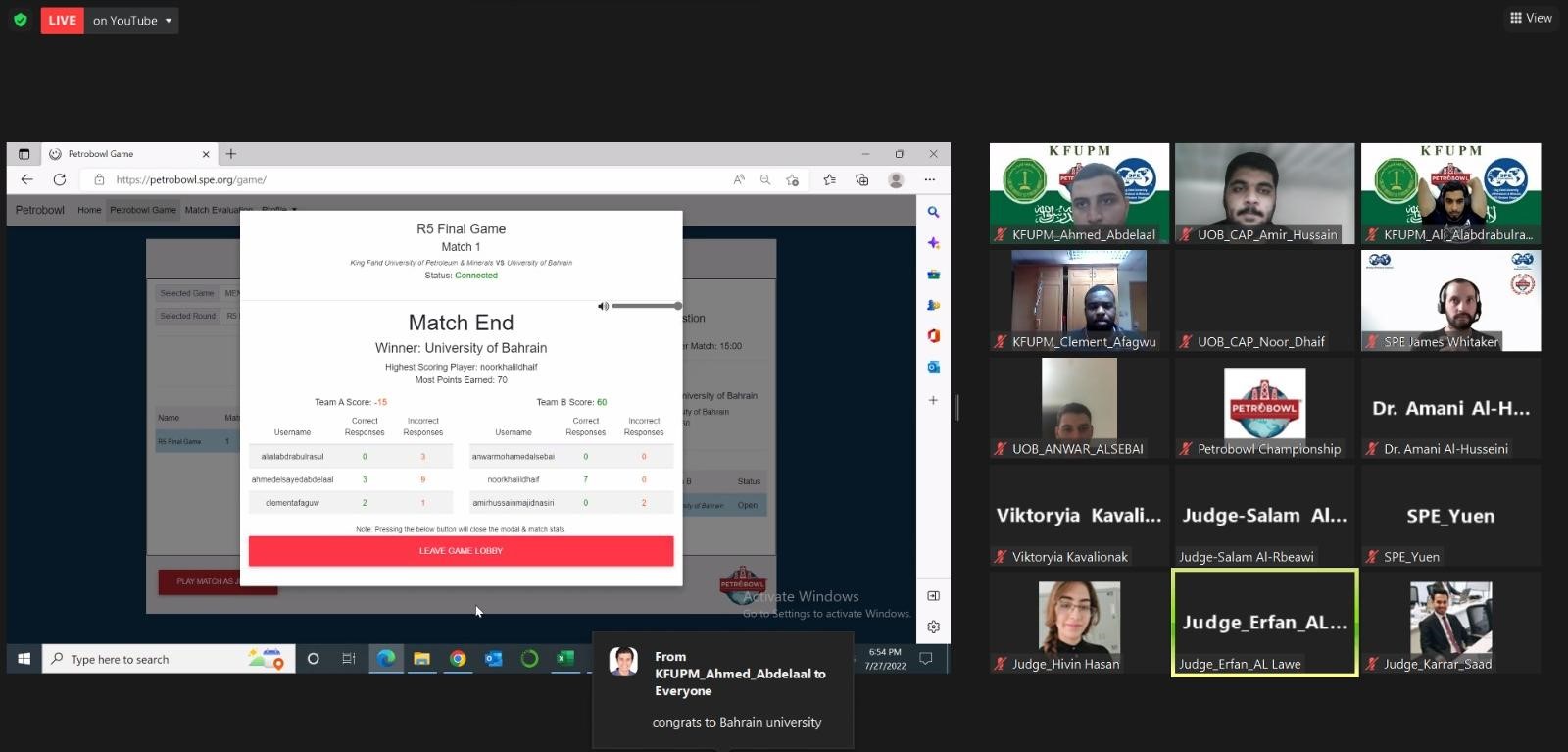This screenshot has width=1568, height=752.
Task: Open Cortana from the taskbar
Action: pos(314,659)
